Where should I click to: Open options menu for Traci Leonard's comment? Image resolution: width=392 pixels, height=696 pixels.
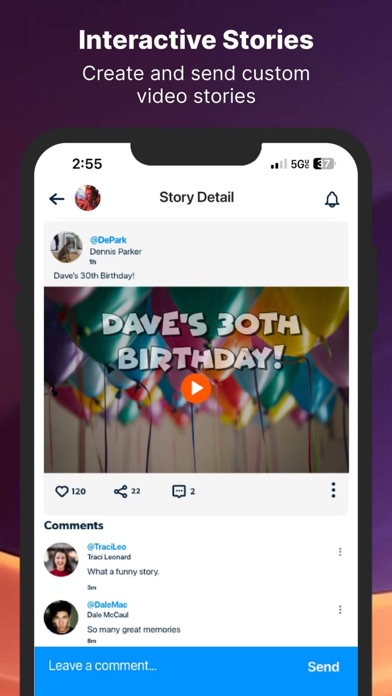point(340,552)
